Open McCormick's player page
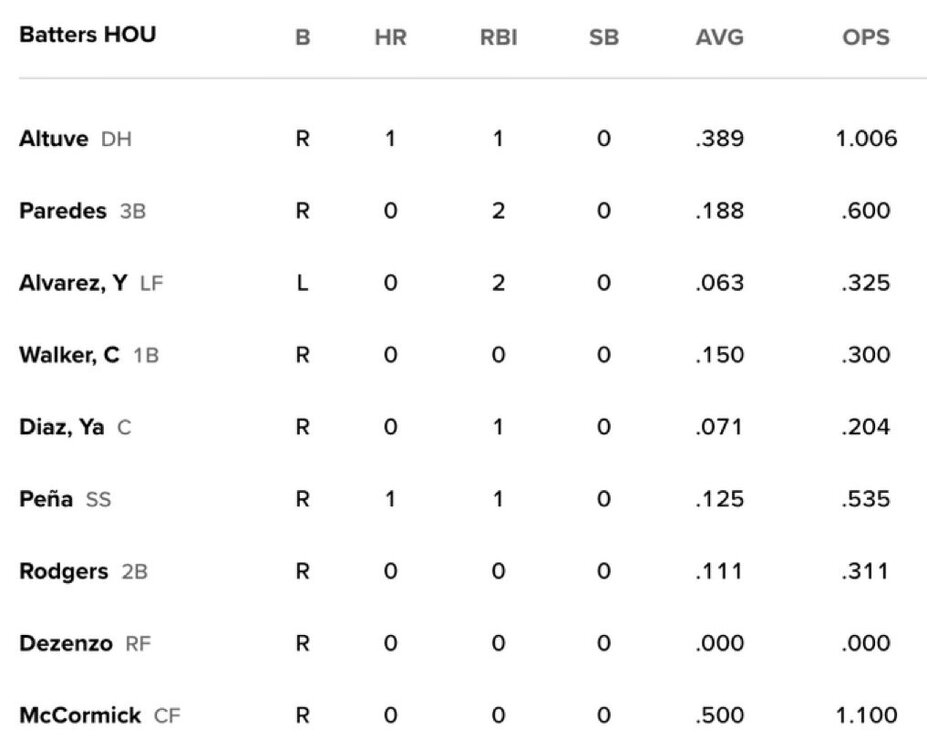 coord(80,715)
